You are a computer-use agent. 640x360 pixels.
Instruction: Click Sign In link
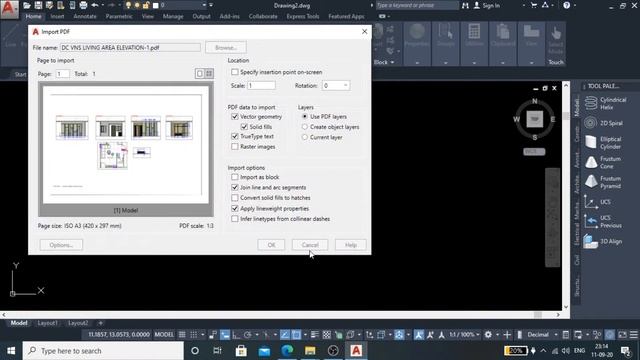[491, 5]
